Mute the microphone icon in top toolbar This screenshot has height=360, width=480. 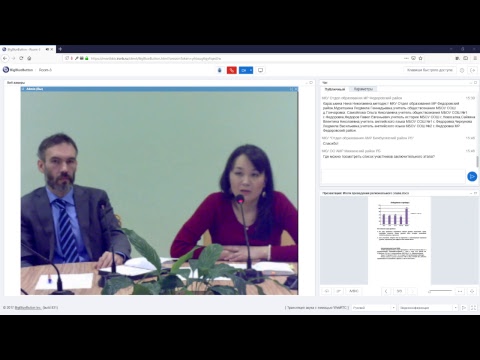(219, 70)
